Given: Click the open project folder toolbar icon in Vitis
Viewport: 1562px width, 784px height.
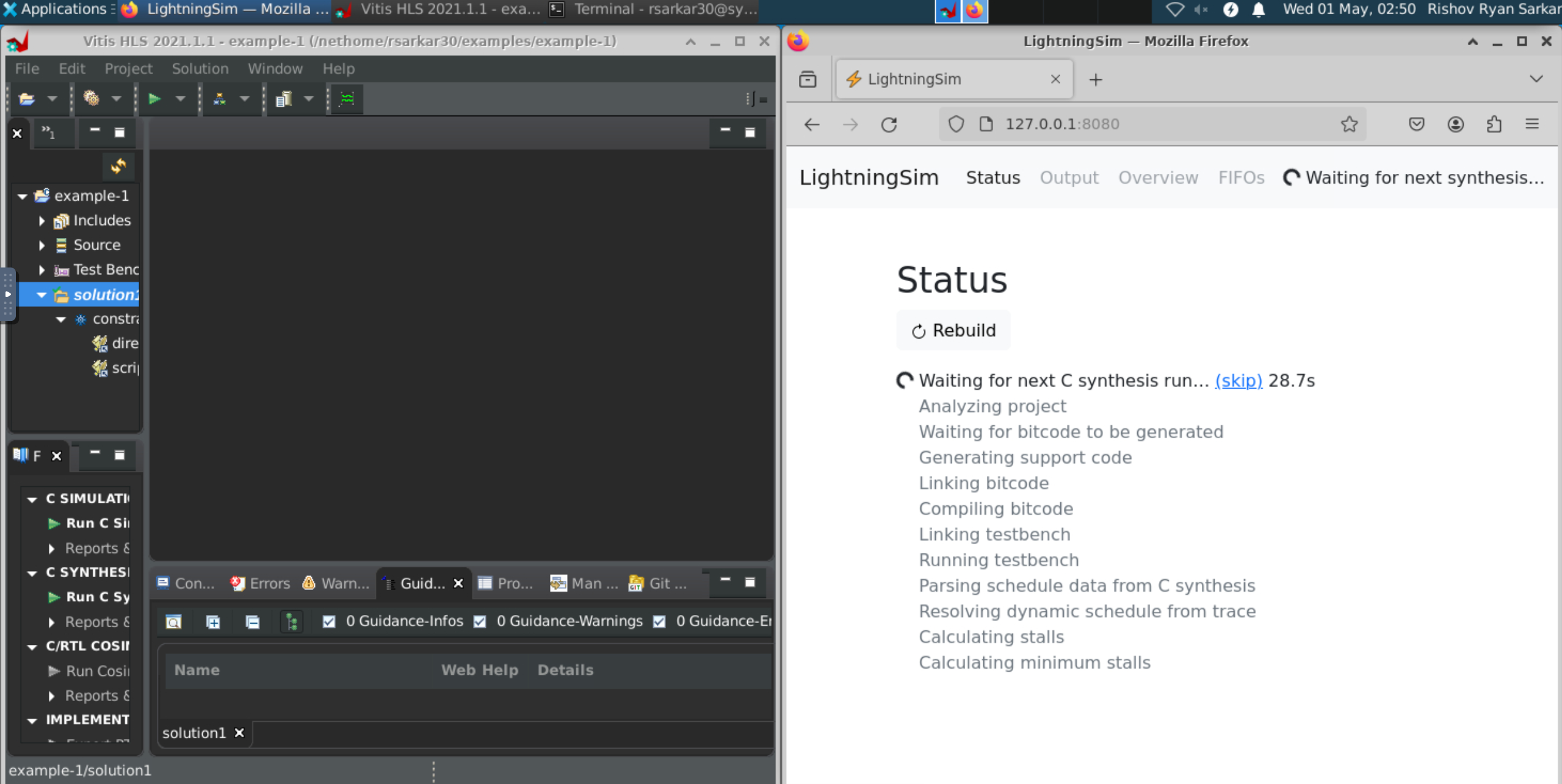Looking at the screenshot, I should point(27,98).
